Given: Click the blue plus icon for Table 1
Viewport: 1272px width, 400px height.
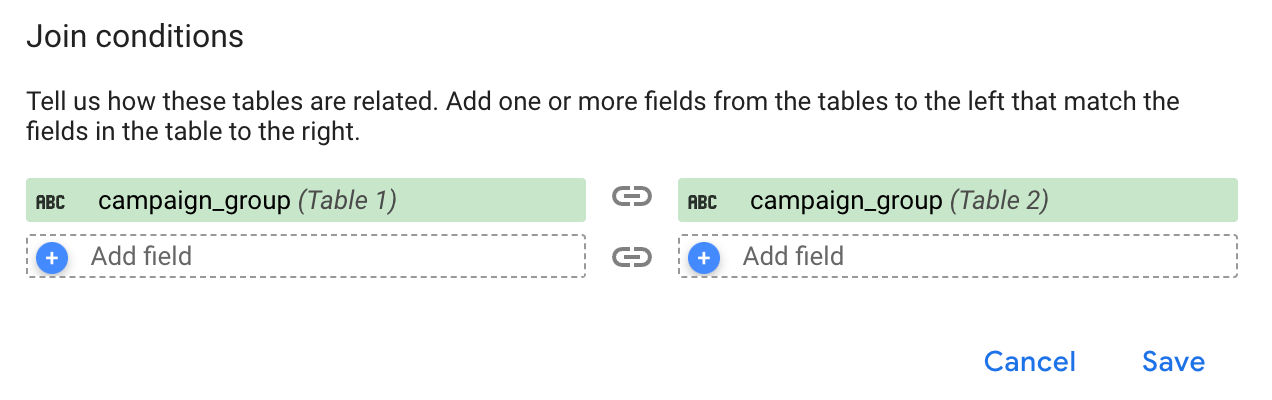Looking at the screenshot, I should pyautogui.click(x=52, y=257).
